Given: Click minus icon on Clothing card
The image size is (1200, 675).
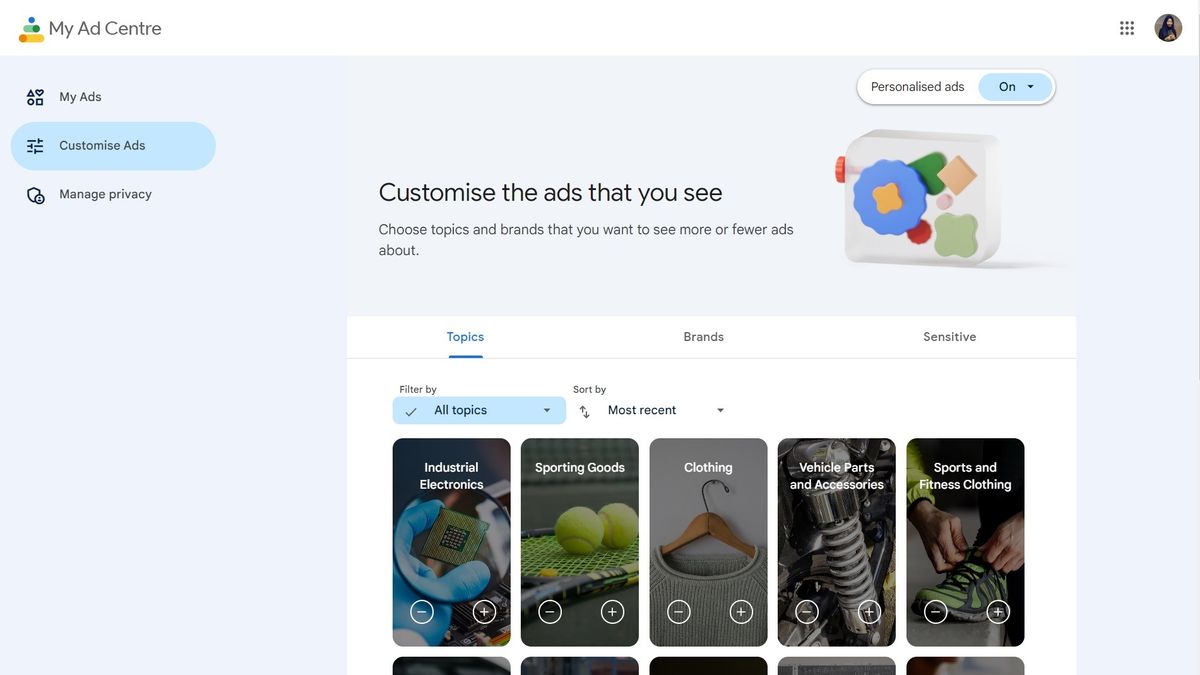Looking at the screenshot, I should click(x=679, y=611).
